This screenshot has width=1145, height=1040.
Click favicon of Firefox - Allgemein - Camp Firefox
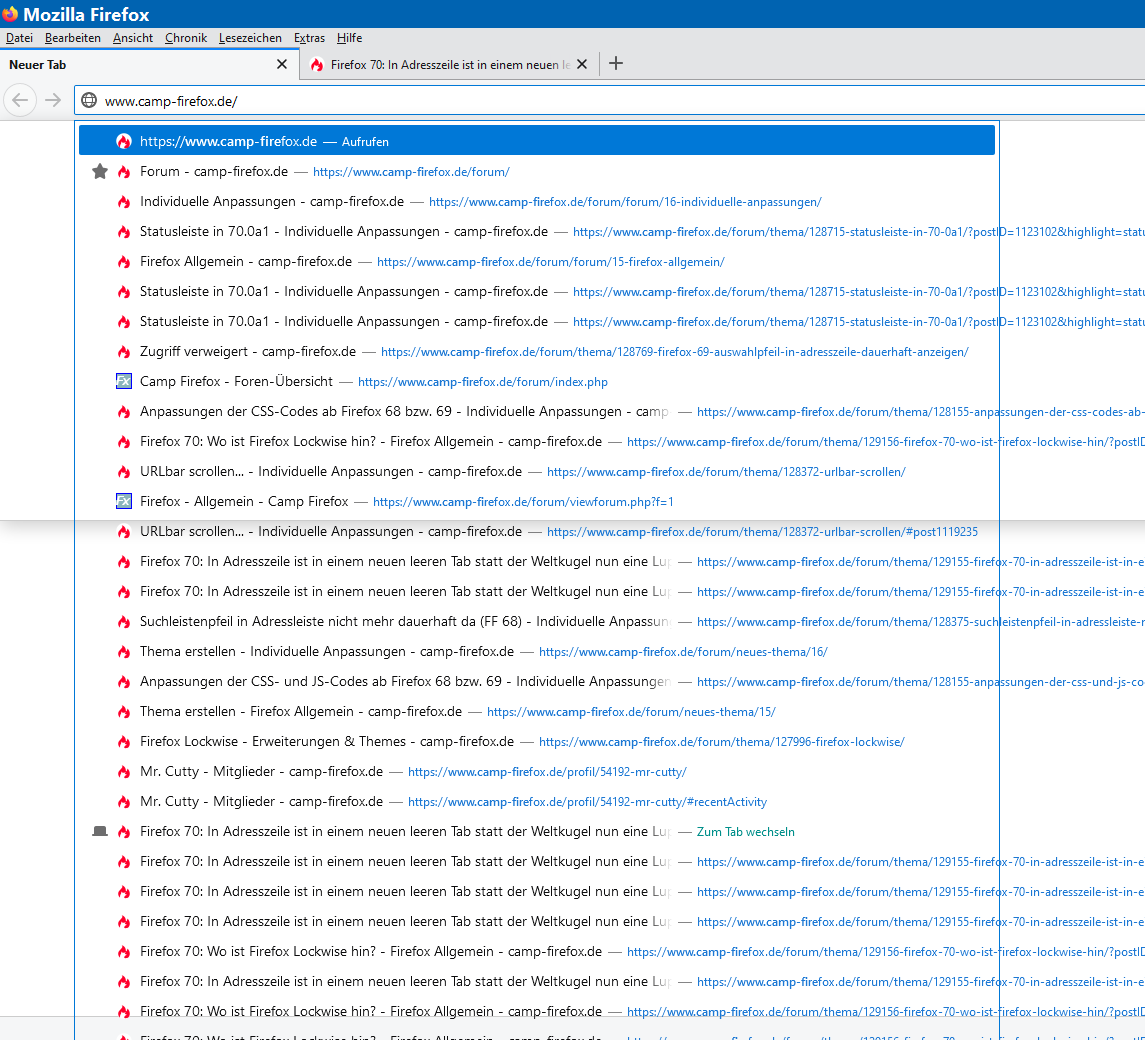point(124,502)
